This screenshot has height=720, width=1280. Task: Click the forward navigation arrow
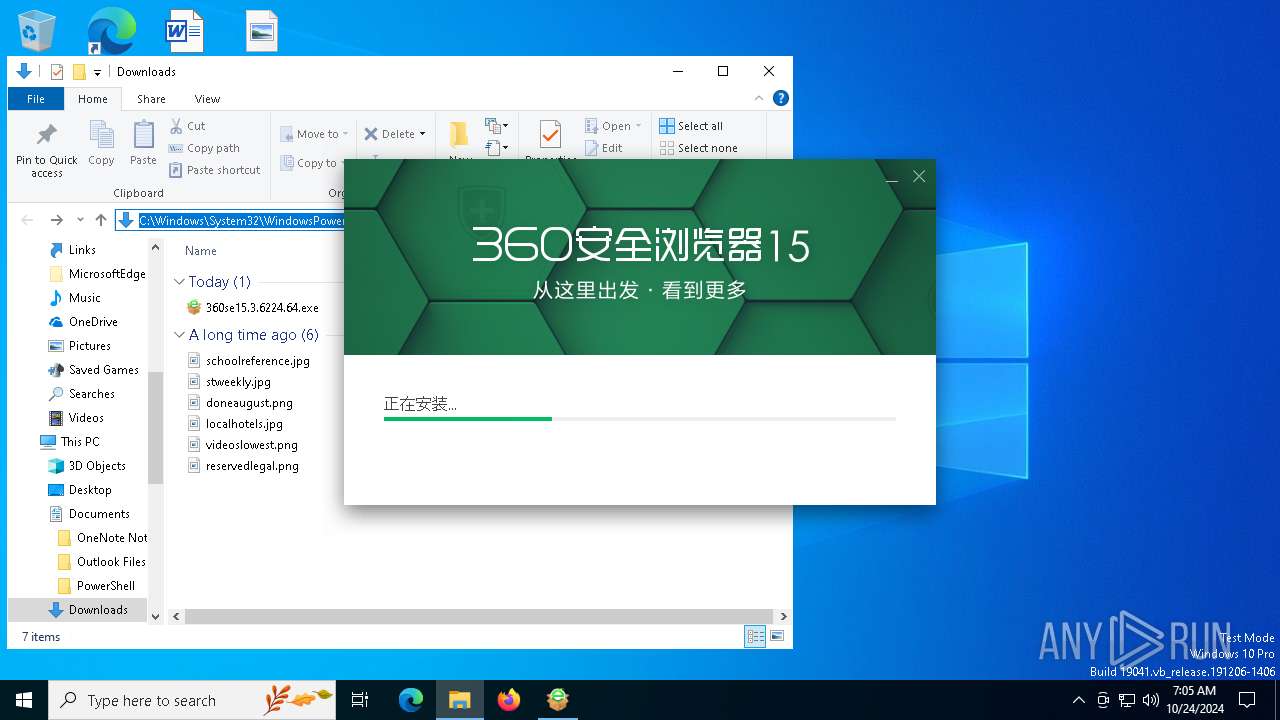coord(57,220)
